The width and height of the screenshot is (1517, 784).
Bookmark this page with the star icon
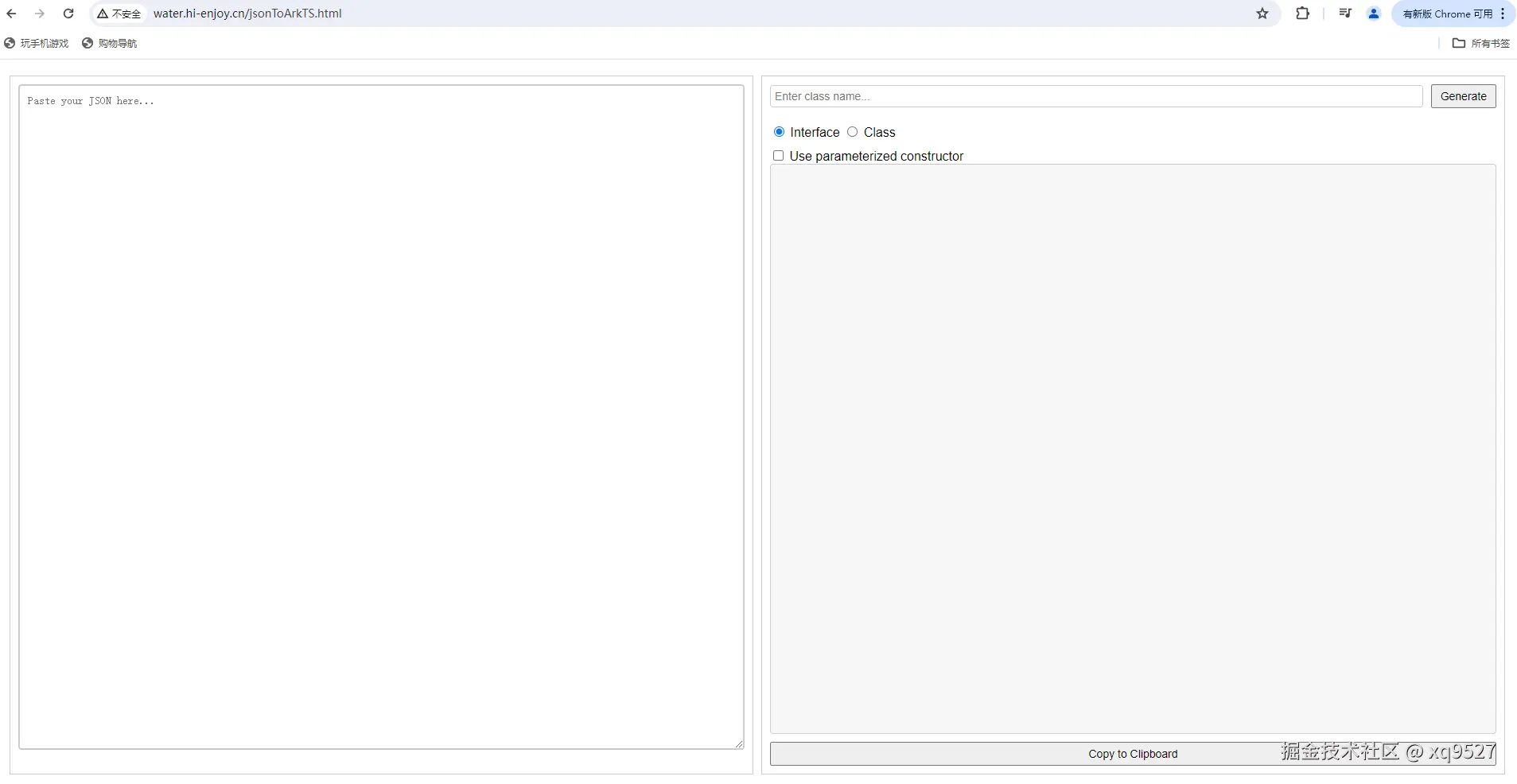point(1262,14)
